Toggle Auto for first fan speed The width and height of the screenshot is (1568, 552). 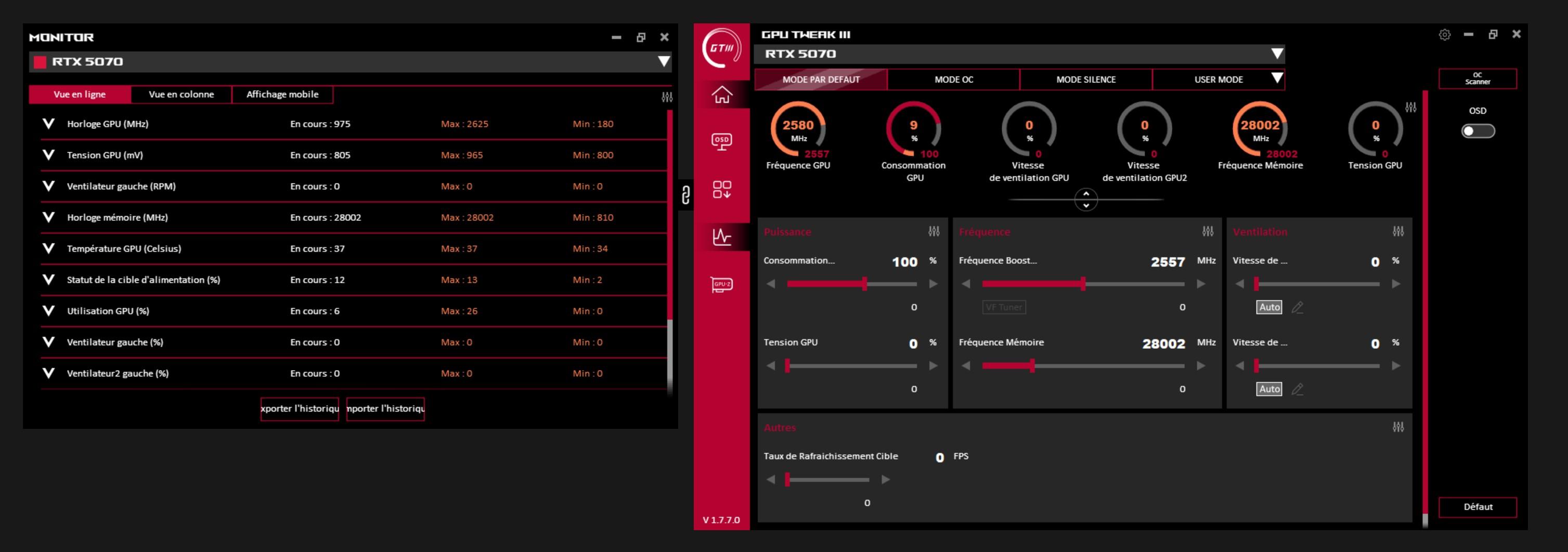tap(1269, 307)
